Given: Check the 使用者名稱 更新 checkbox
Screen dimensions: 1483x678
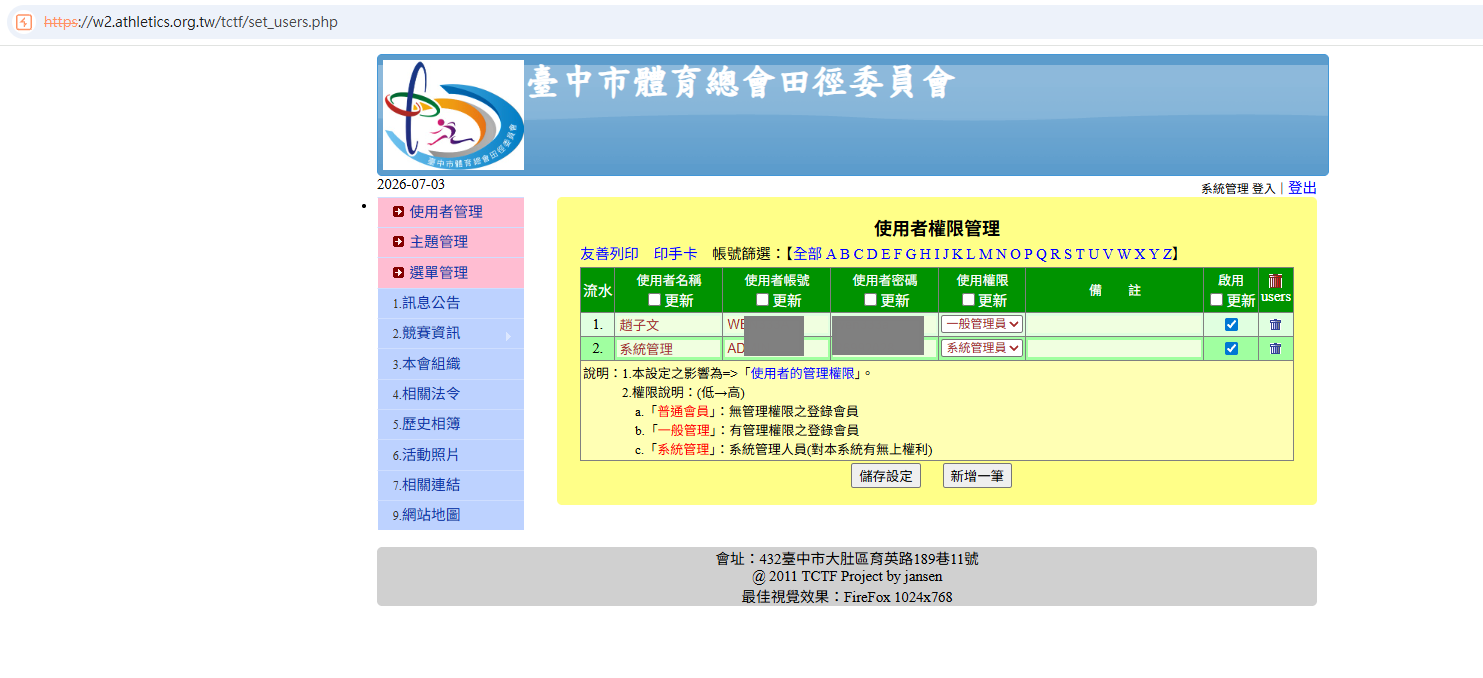Looking at the screenshot, I should point(654,300).
